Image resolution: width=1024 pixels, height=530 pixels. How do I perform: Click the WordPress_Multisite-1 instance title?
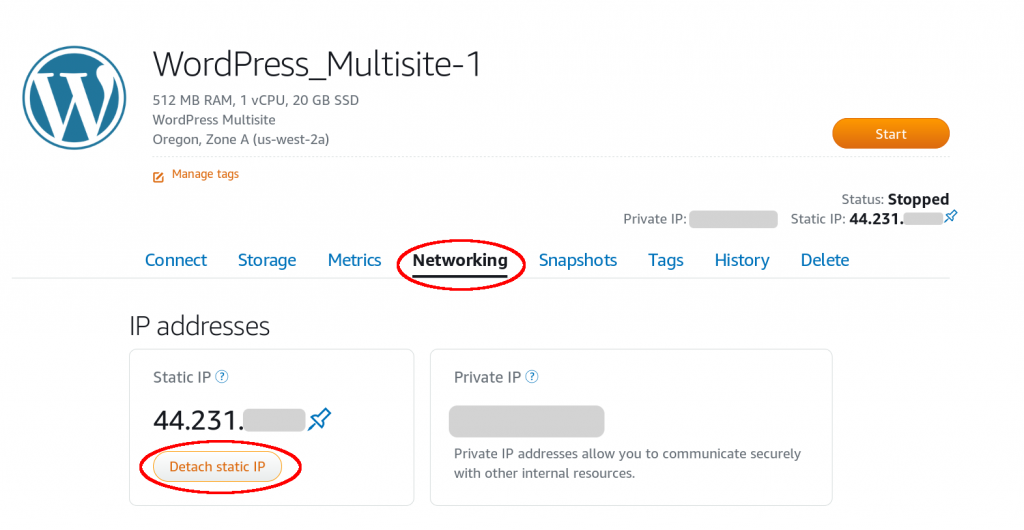coord(317,64)
